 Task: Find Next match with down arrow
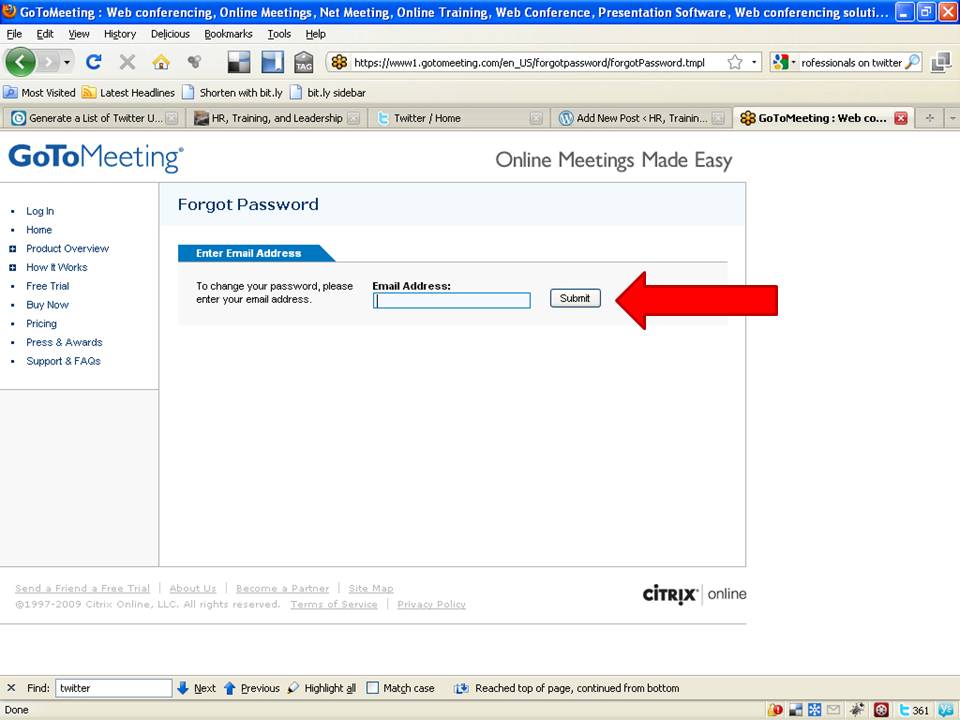[196, 688]
